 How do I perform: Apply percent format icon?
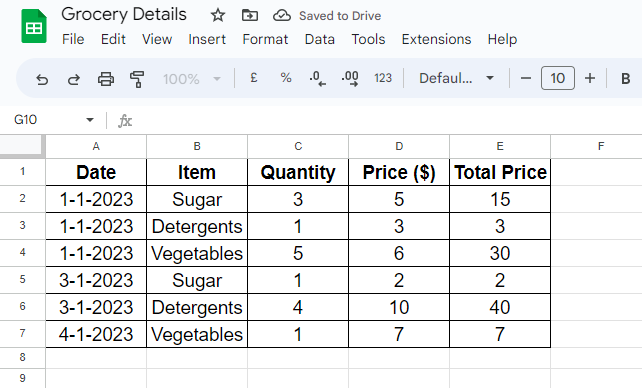286,78
